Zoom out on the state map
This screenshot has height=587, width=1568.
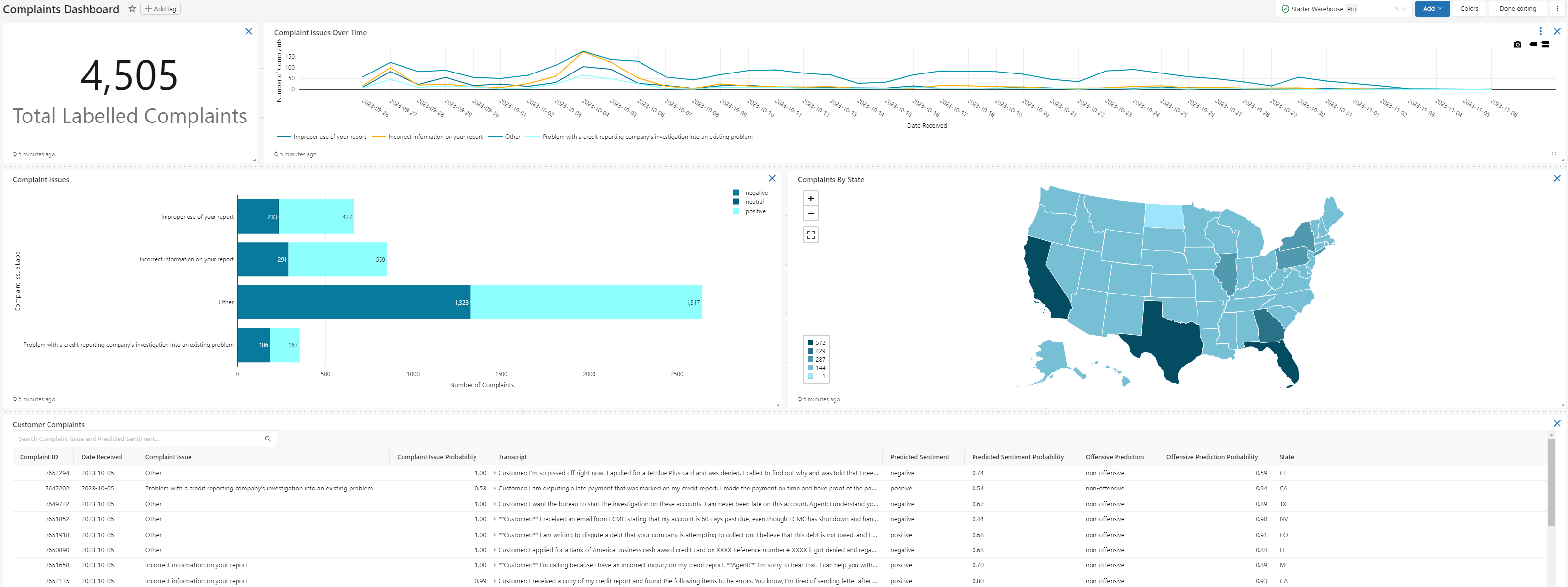coord(810,213)
